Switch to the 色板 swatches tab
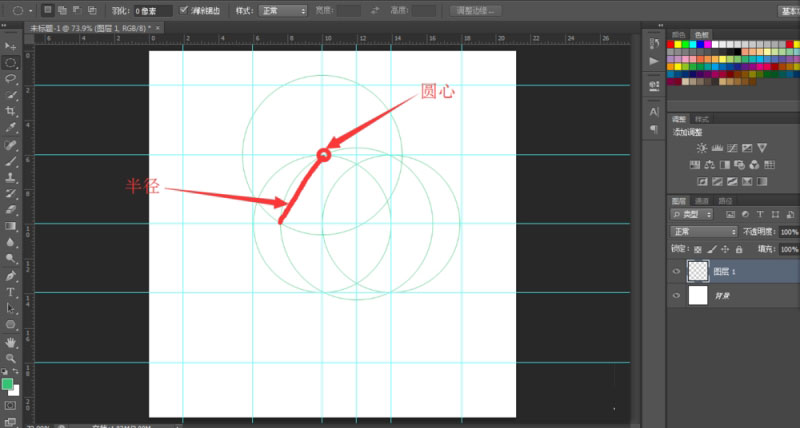This screenshot has height=428, width=800. click(x=702, y=35)
